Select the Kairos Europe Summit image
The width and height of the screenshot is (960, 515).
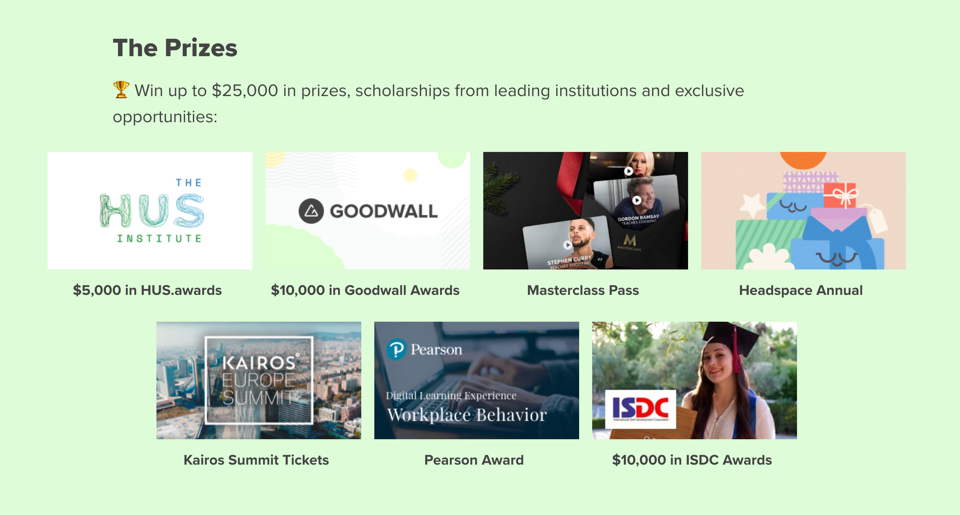[x=259, y=380]
